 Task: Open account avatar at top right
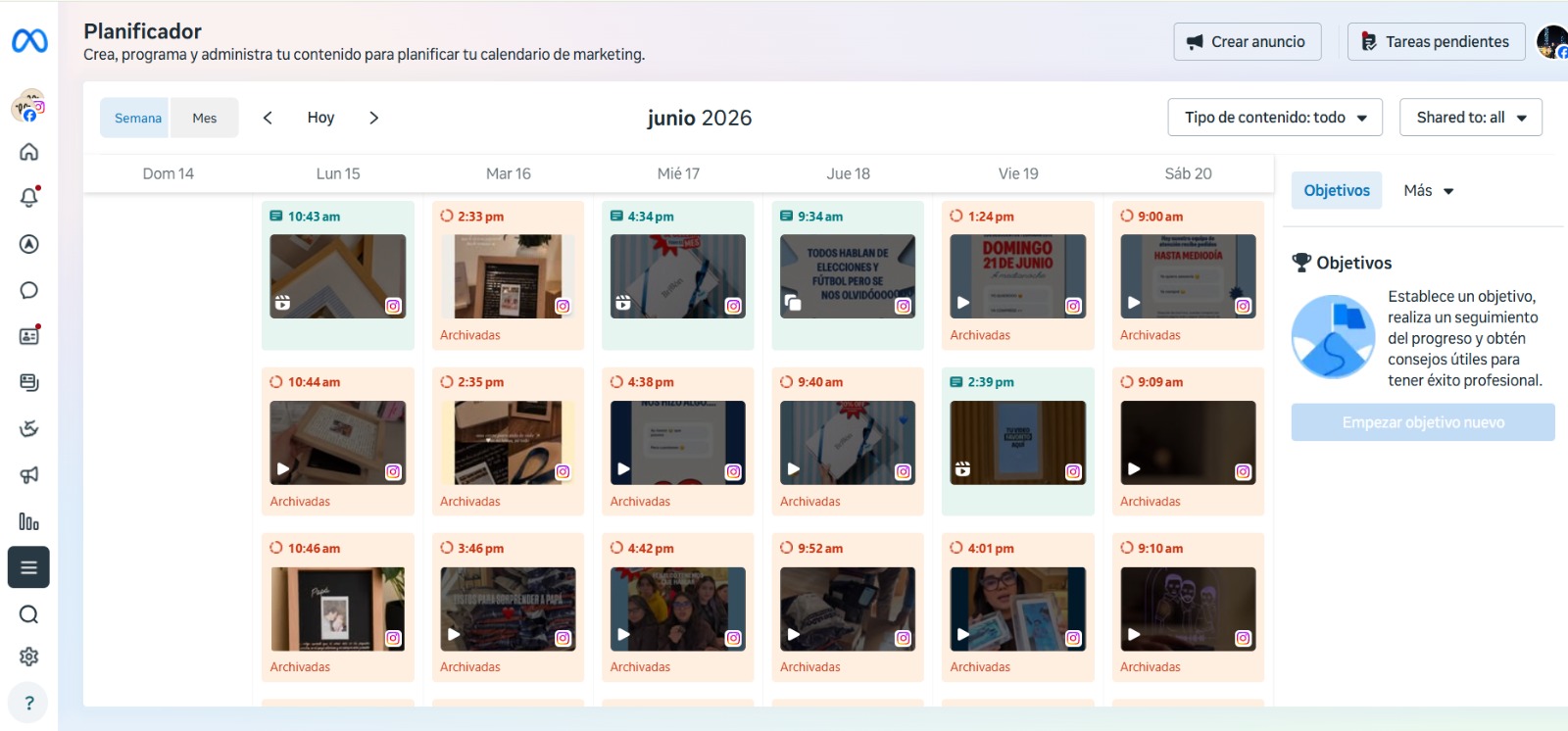click(x=1552, y=42)
